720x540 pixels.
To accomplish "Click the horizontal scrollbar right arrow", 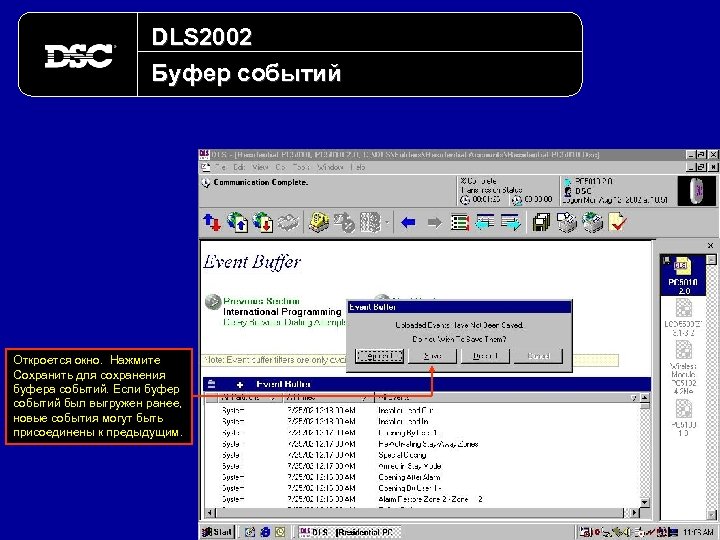I will (x=635, y=512).
